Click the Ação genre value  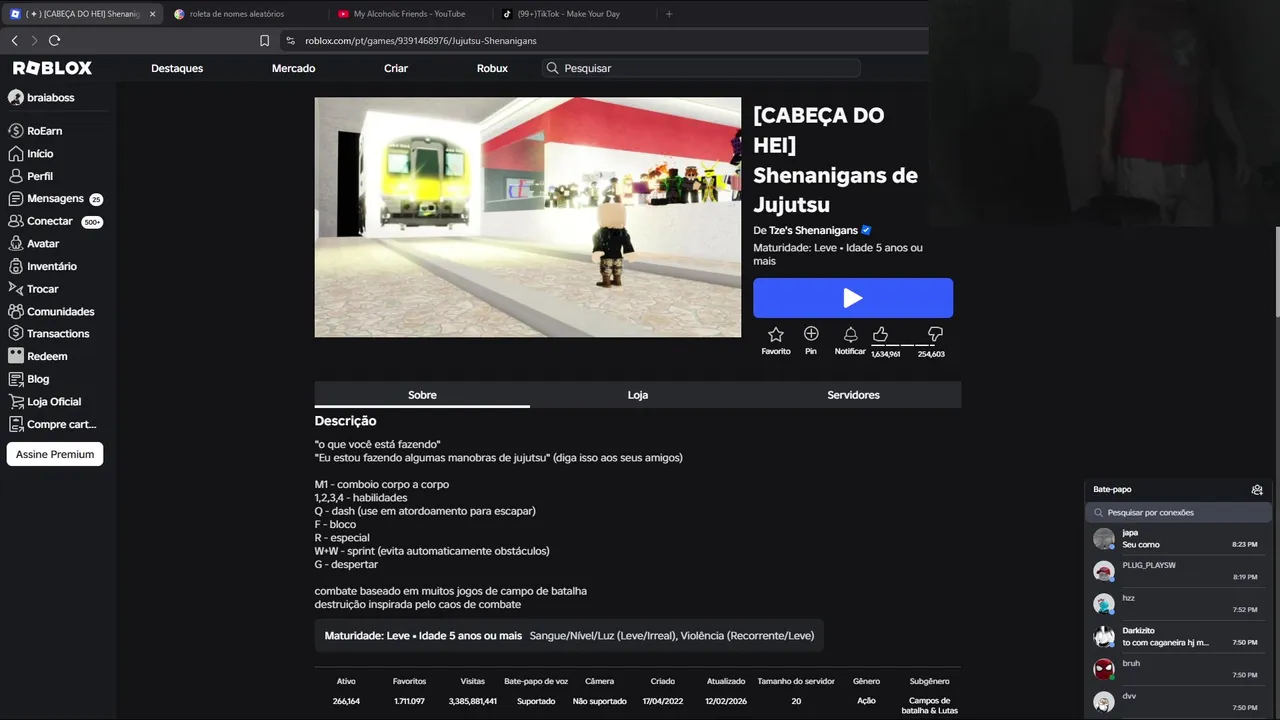(866, 701)
